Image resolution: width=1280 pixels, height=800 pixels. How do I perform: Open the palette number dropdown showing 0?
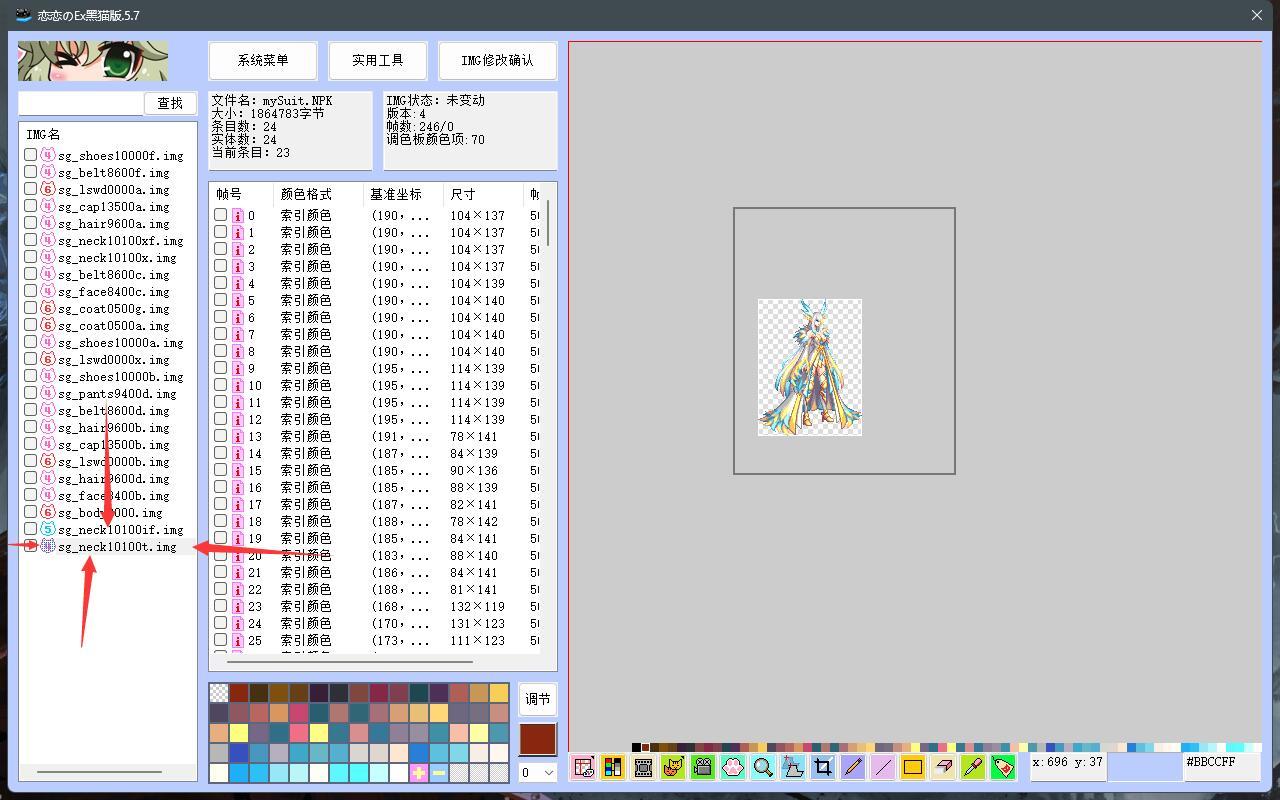538,772
